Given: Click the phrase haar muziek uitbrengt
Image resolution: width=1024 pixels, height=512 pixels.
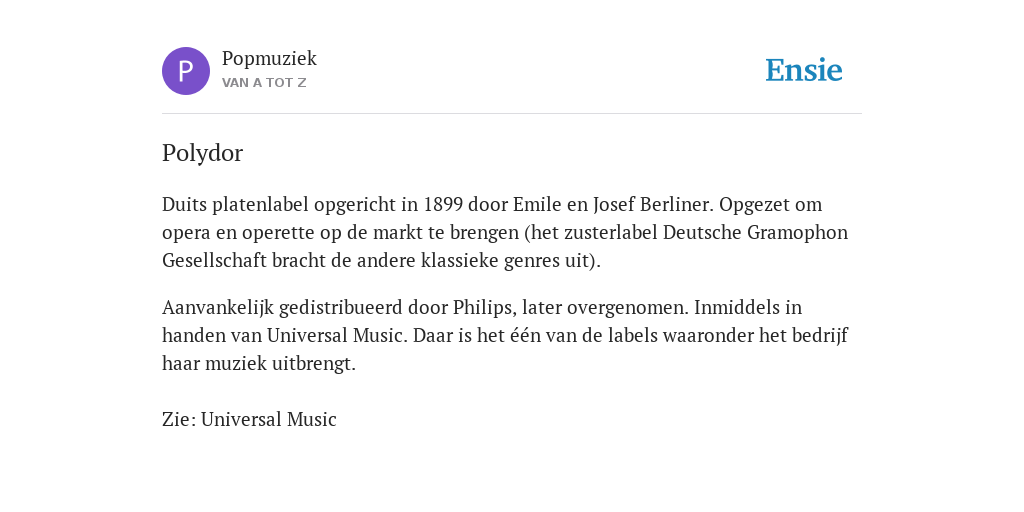Looking at the screenshot, I should (259, 364).
